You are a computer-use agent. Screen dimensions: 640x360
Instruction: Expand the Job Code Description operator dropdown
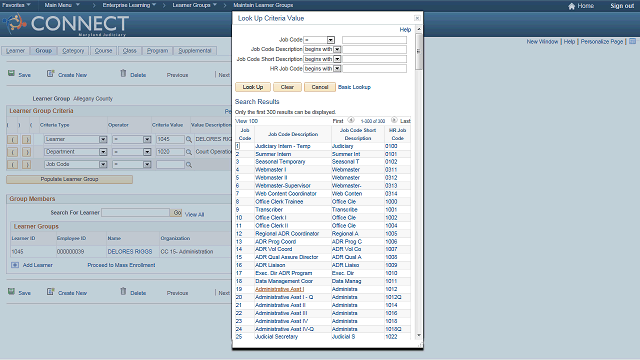pos(337,49)
